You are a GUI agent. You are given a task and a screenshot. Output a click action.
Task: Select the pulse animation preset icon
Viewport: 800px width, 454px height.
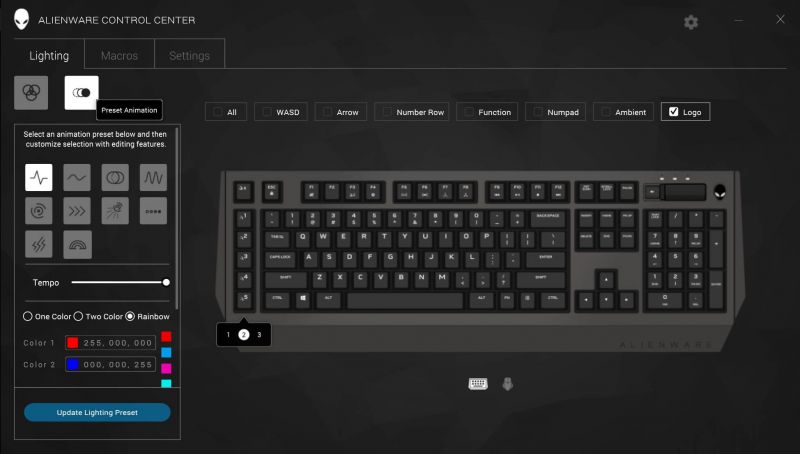pos(39,178)
